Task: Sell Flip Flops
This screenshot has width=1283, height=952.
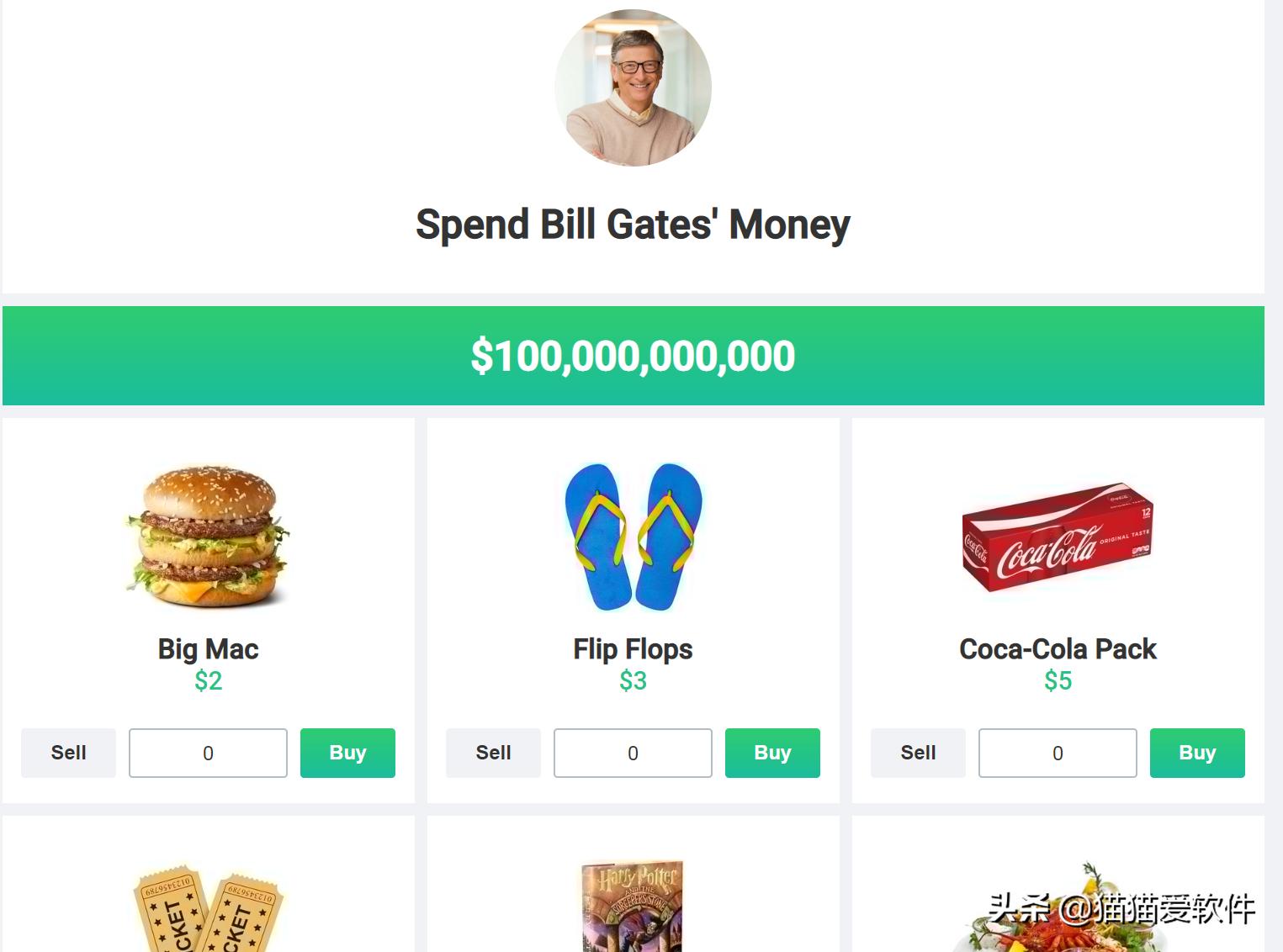Action: (493, 753)
